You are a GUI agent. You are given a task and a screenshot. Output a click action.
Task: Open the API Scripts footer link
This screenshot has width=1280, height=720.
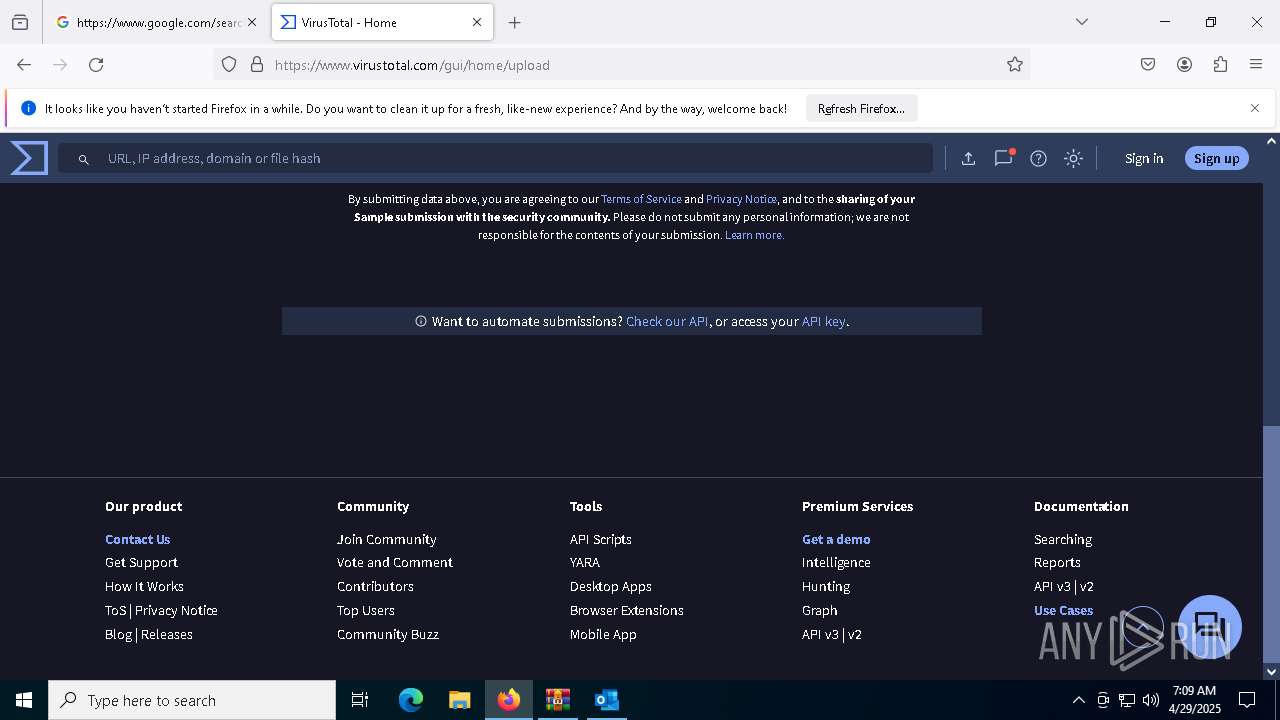click(x=601, y=539)
